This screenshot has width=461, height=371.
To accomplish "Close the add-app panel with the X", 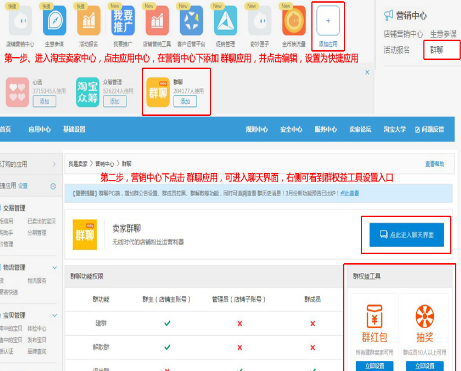I will [x=367, y=72].
